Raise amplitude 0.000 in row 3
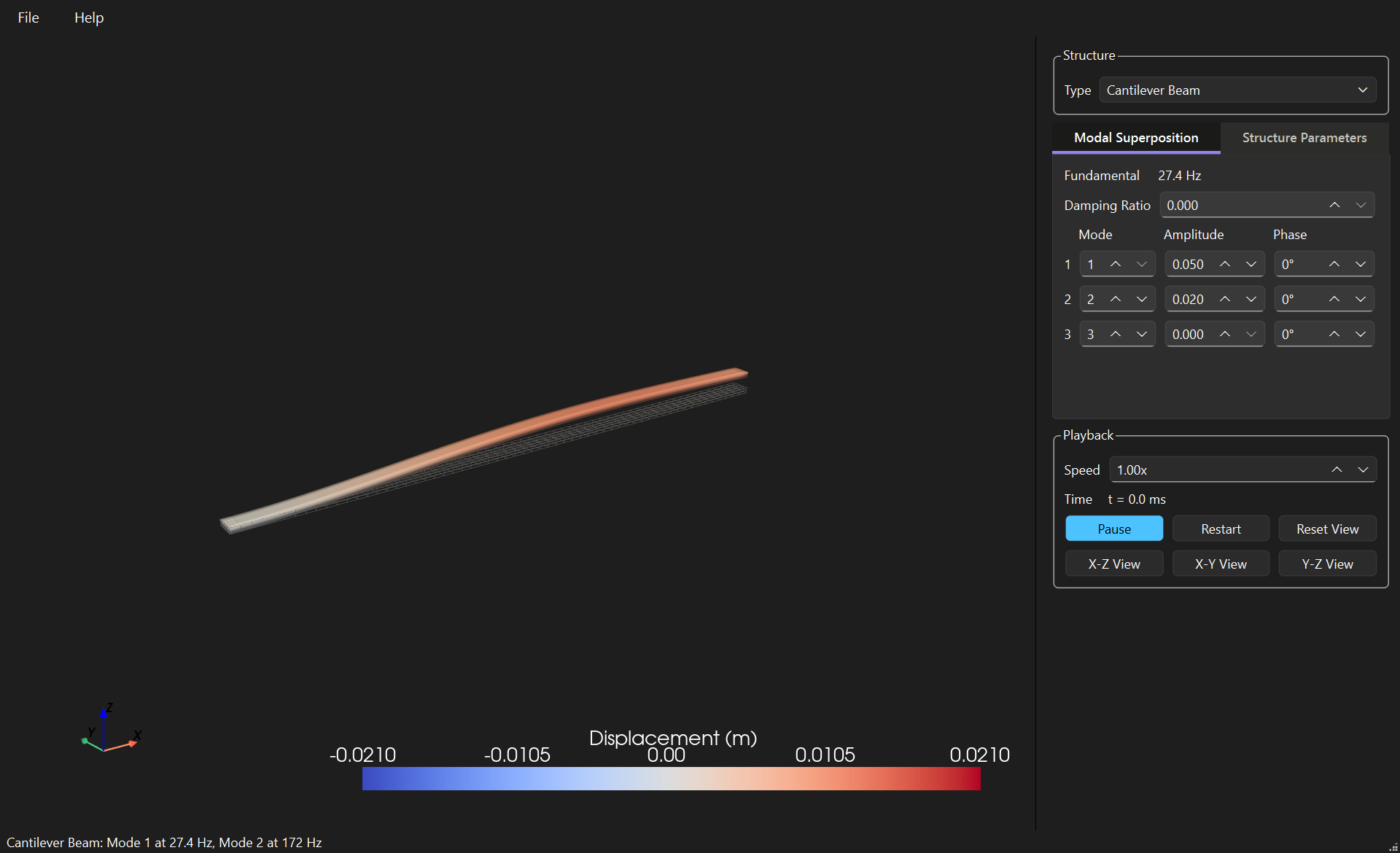The image size is (1400, 853). (x=1225, y=335)
